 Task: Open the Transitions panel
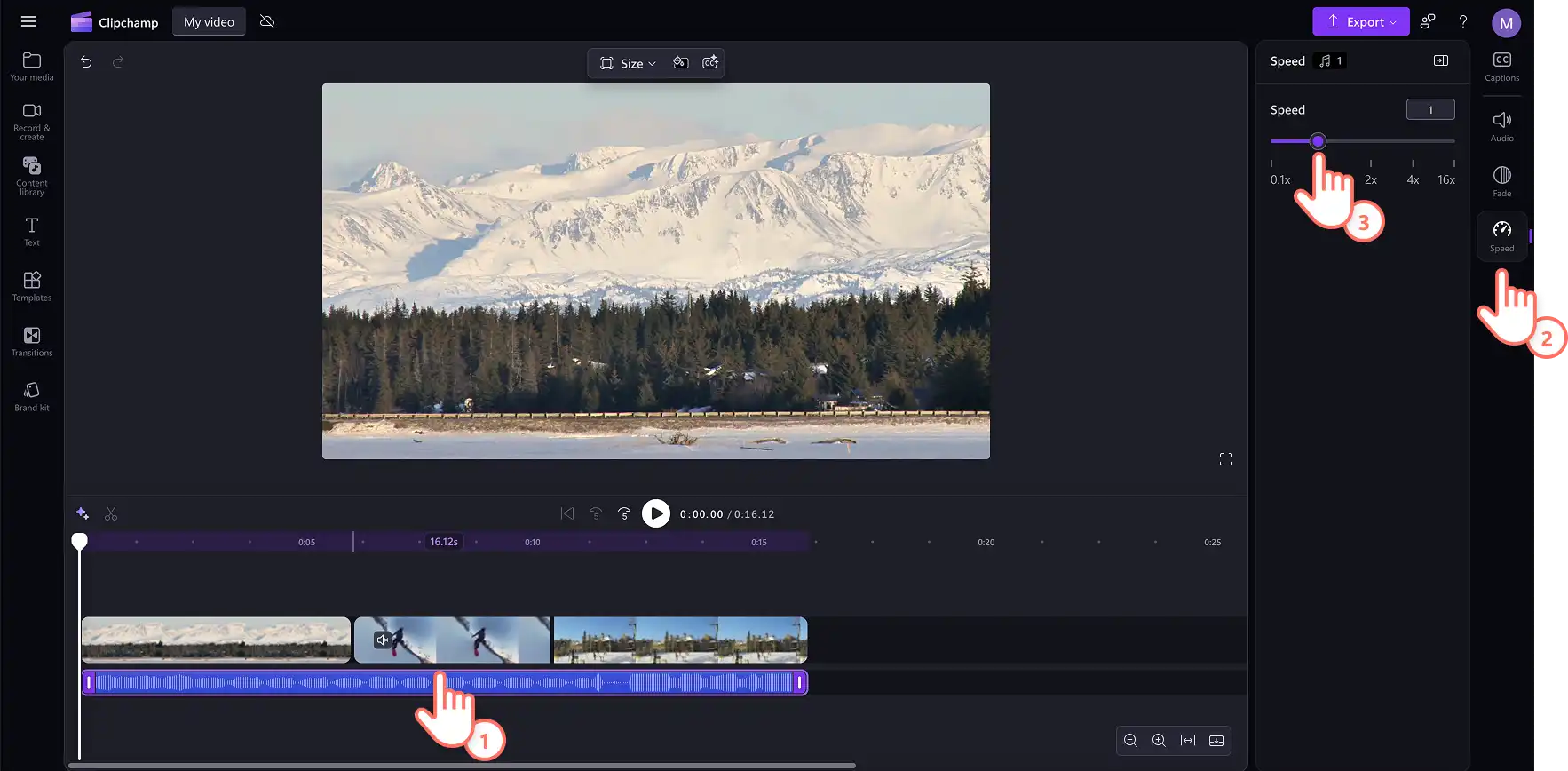pyautogui.click(x=32, y=341)
